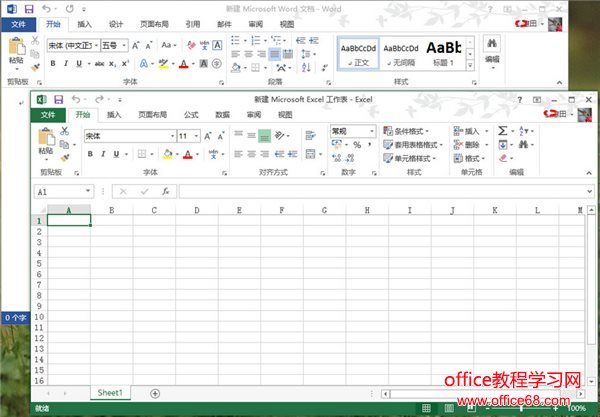Viewport: 600px width, 417px height.
Task: Save the Excel workbook with the floppy icon
Action: 59,100
